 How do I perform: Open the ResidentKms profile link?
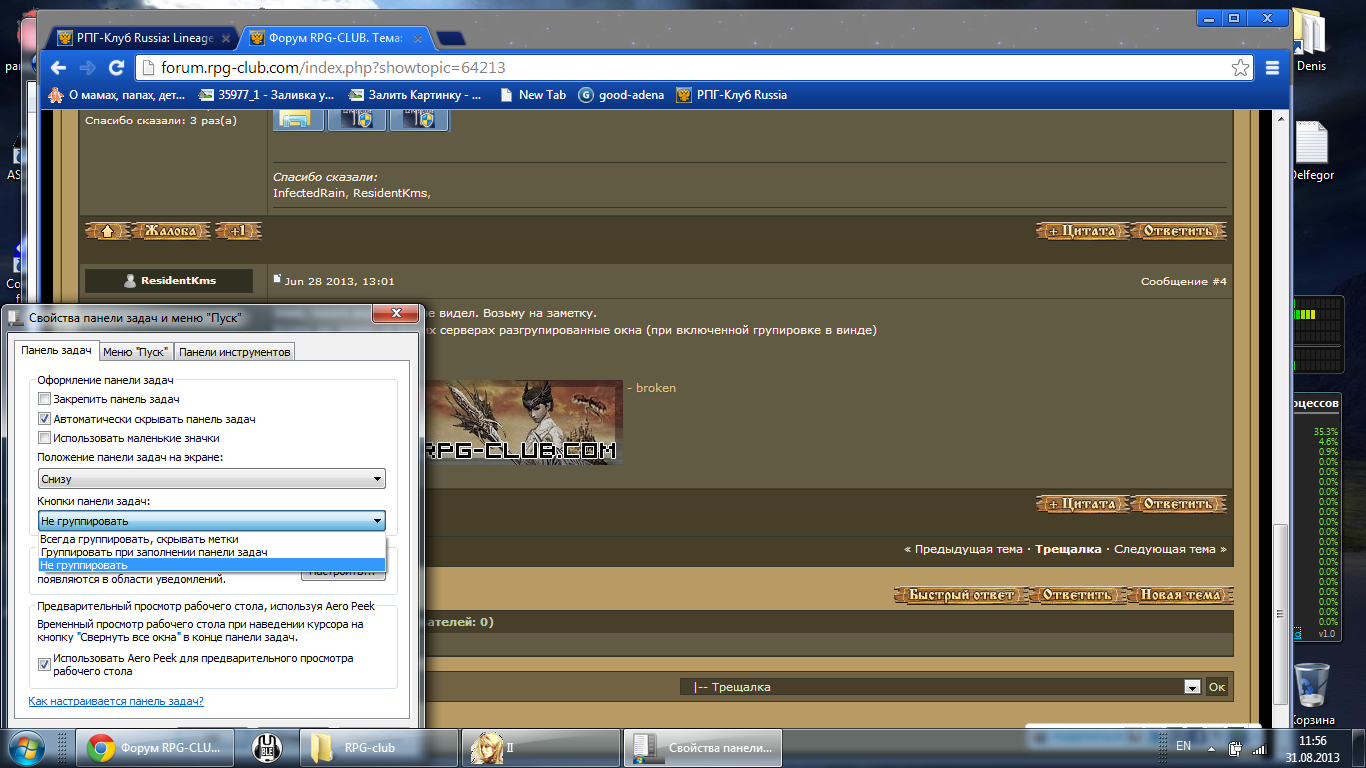point(178,281)
